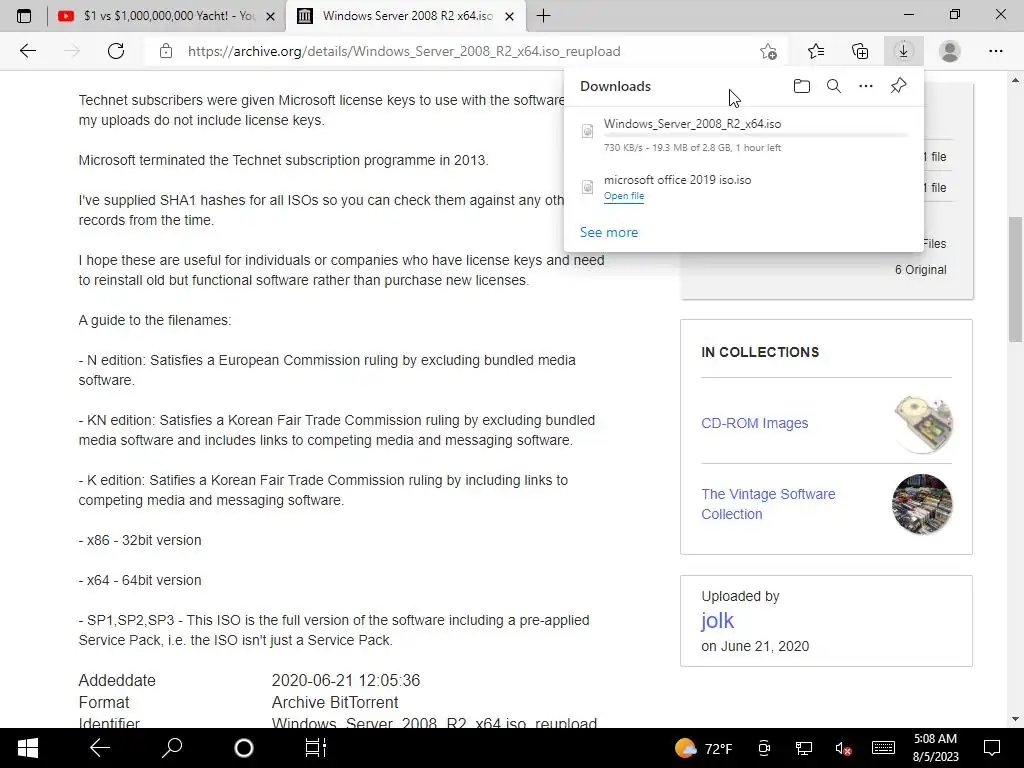Open file for microsoft office 2019 iso
This screenshot has height=768, width=1024.
pos(624,196)
